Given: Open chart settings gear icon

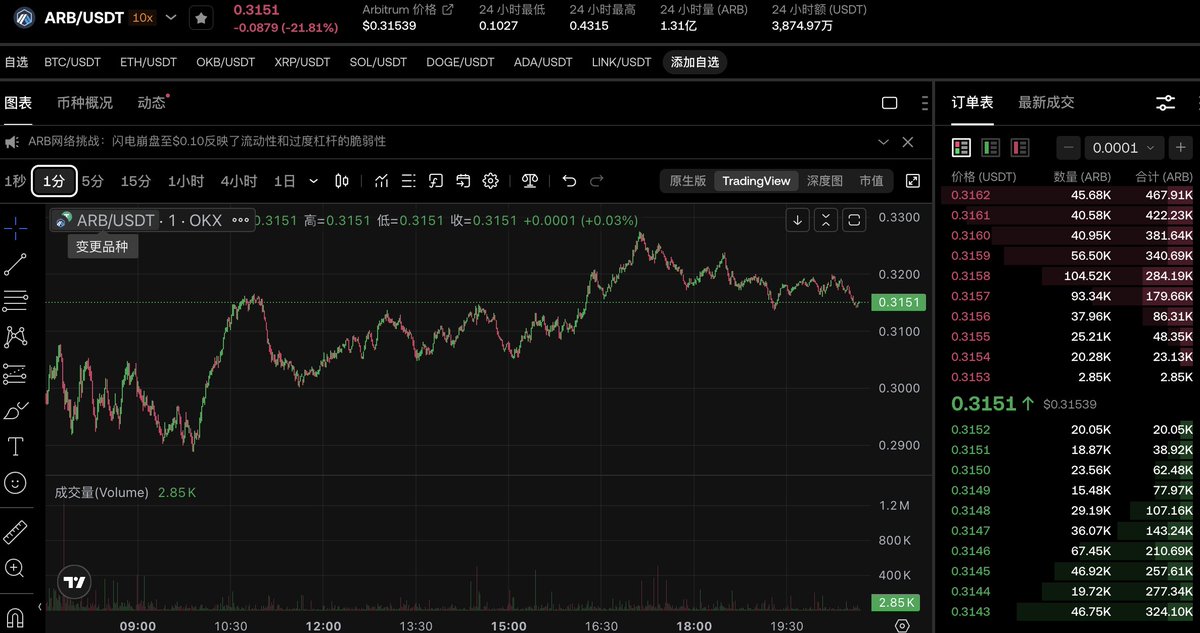Looking at the screenshot, I should (490, 181).
